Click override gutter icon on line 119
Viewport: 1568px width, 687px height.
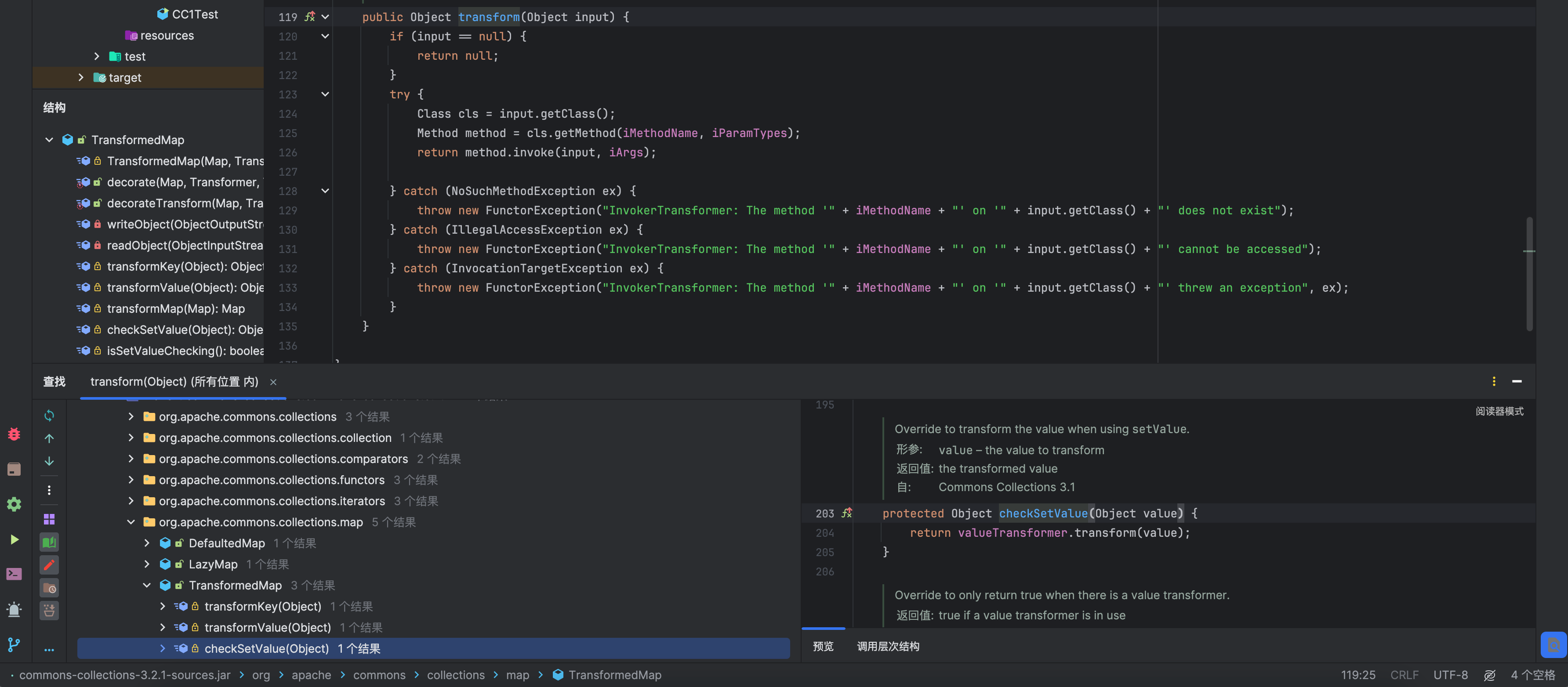(x=310, y=17)
